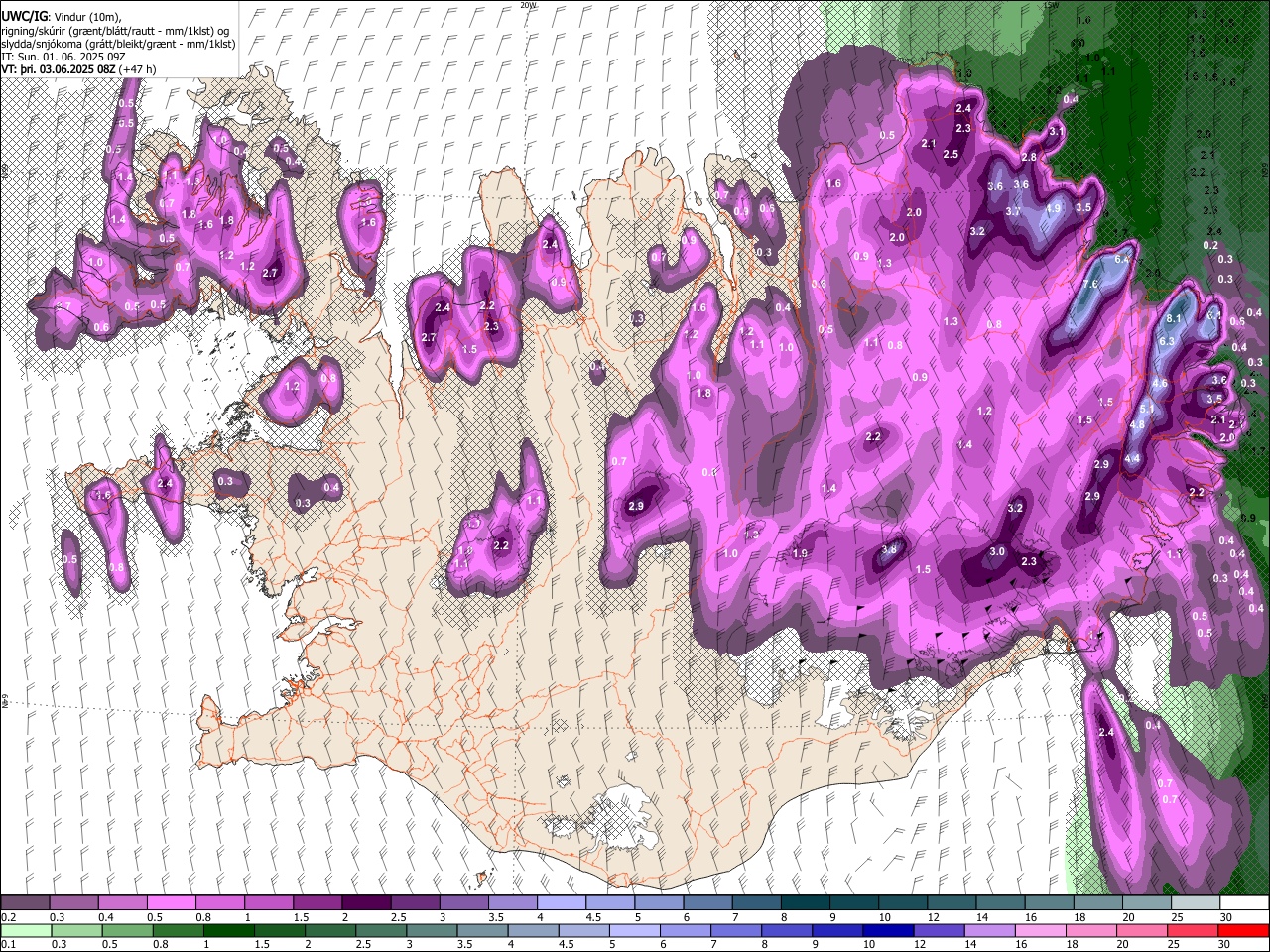Click the 15W longitude label at top
Screen dimensions: 1270x952
point(1051,5)
